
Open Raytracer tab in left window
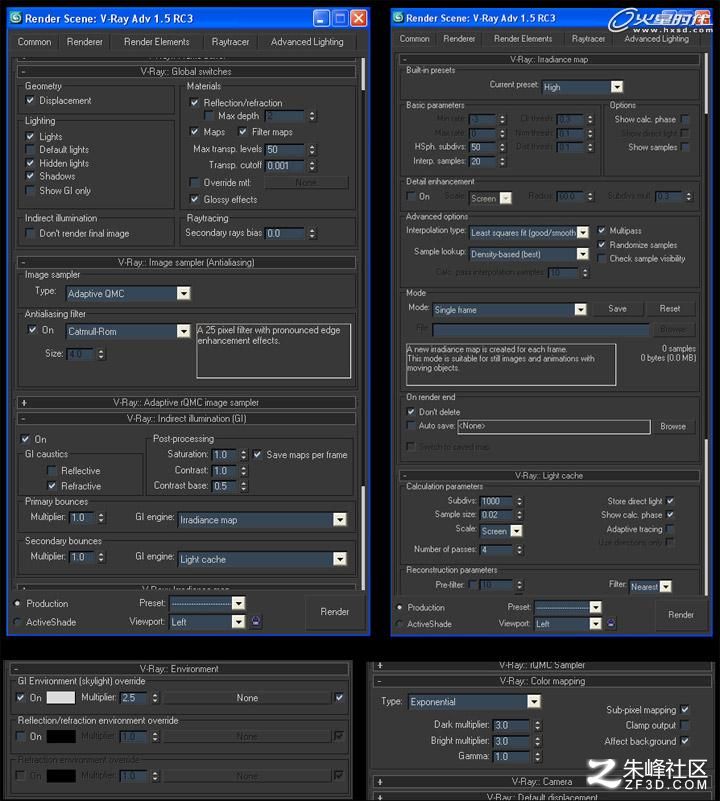[x=230, y=42]
